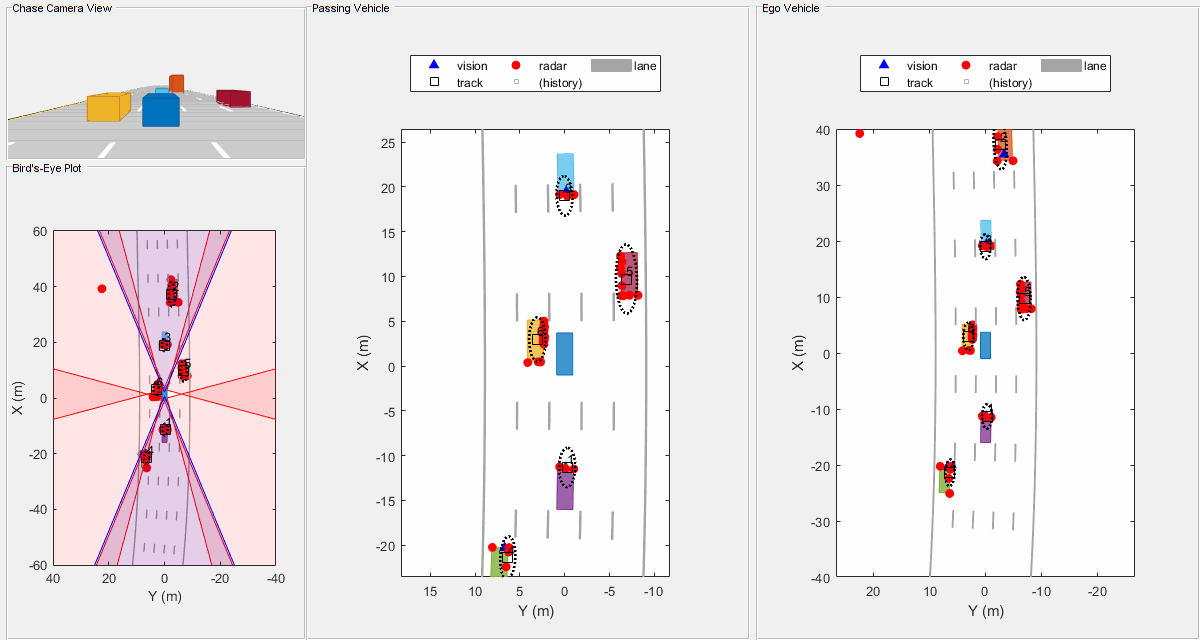Click the yellow vehicle box in Chase Camera View
1200x640 pixels.
click(108, 107)
